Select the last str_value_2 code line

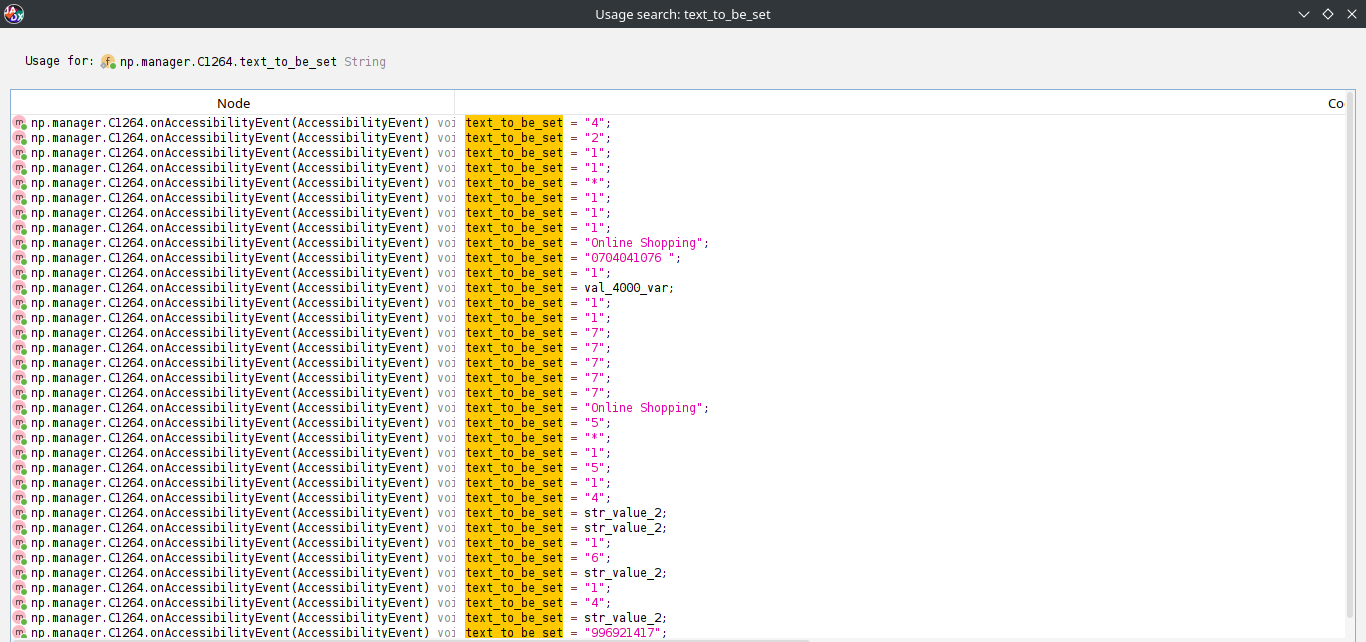click(x=566, y=618)
